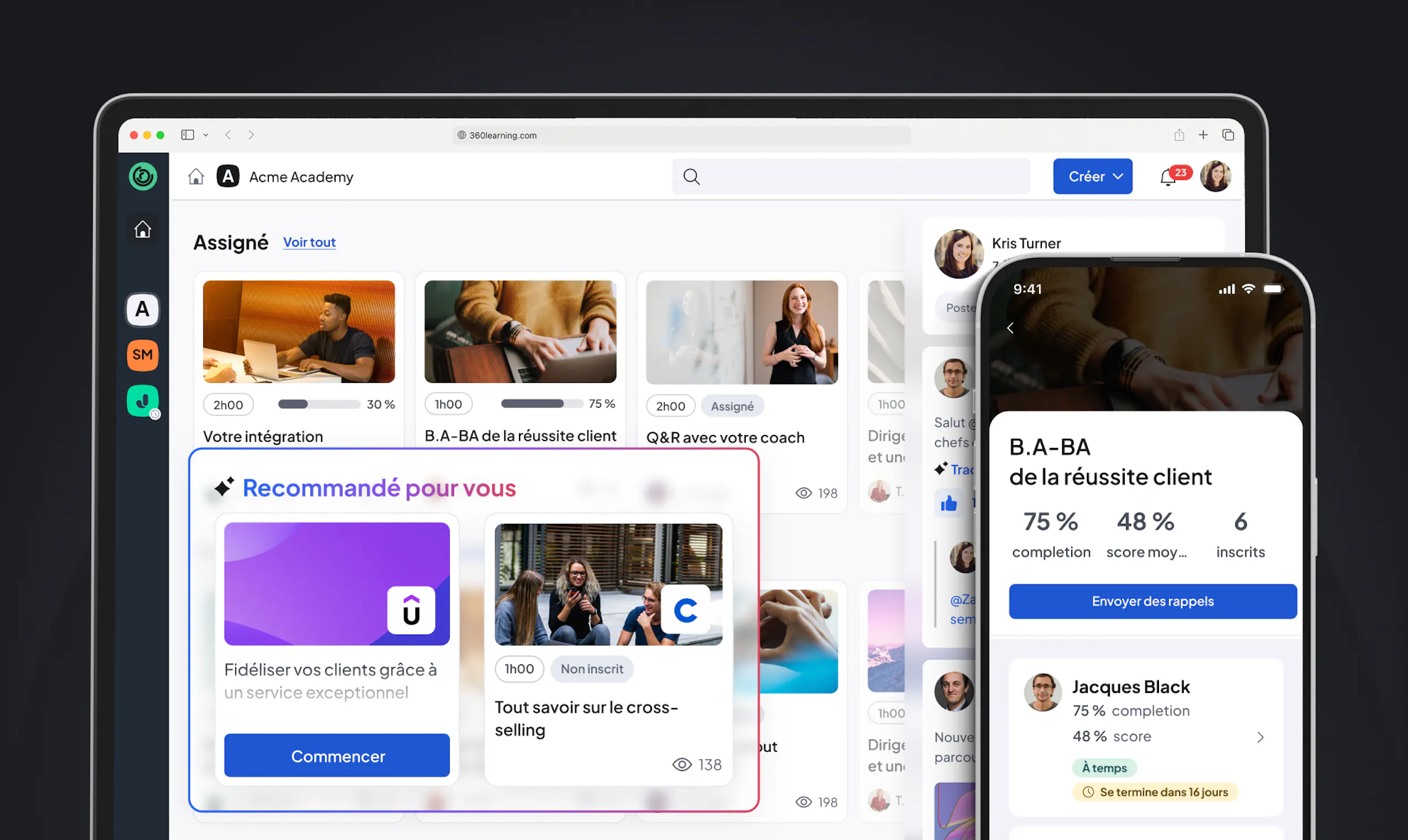This screenshot has width=1408, height=840.
Task: Click Kris Turner's profile photo
Action: pyautogui.click(x=959, y=254)
